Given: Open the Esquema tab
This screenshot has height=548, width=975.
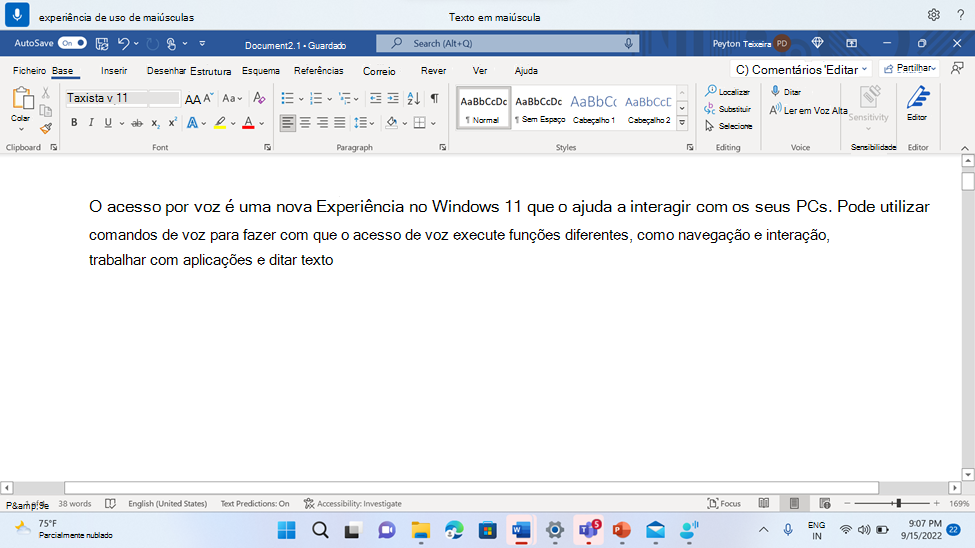Looking at the screenshot, I should 261,71.
